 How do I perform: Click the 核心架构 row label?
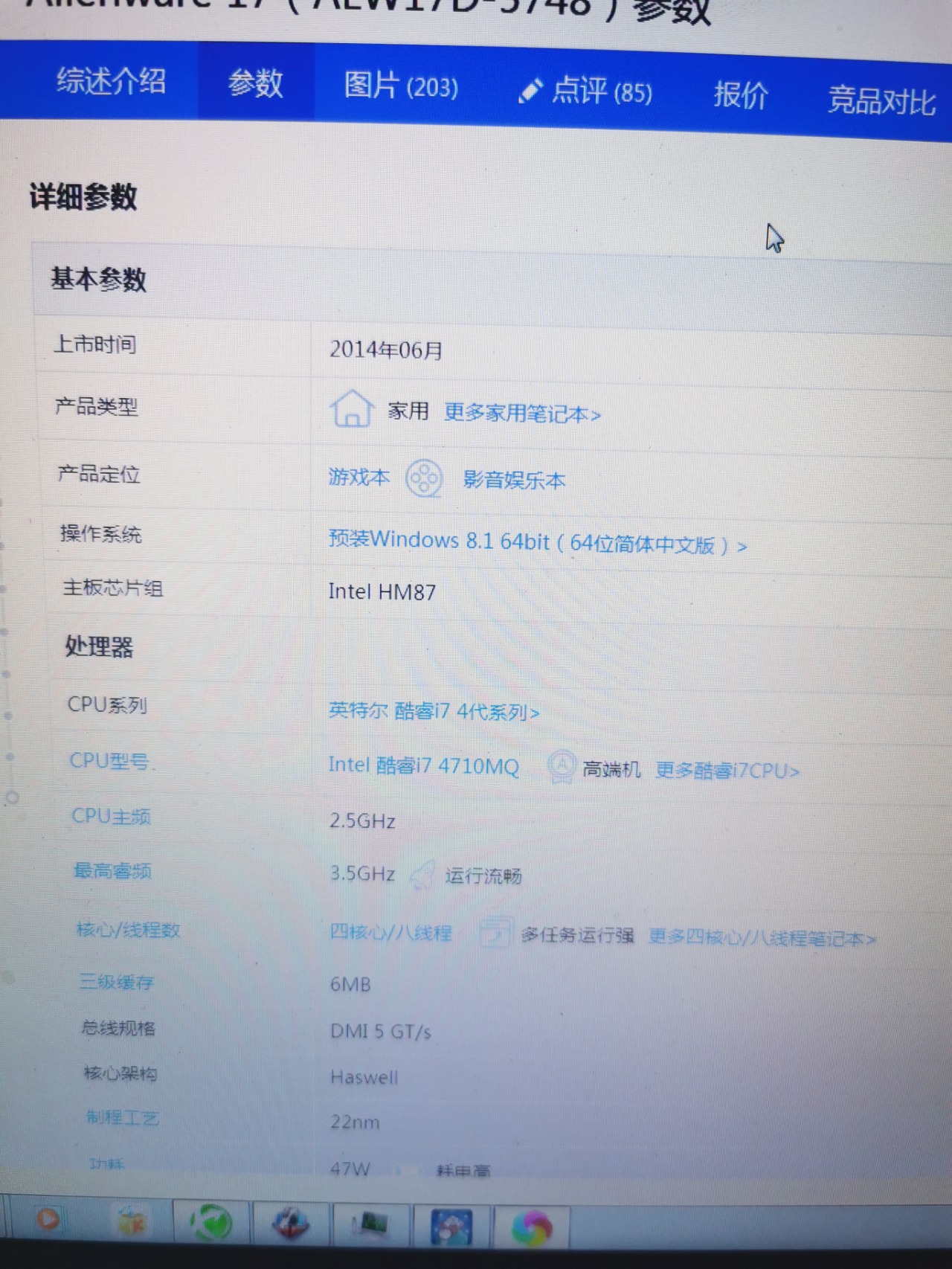pos(120,1073)
